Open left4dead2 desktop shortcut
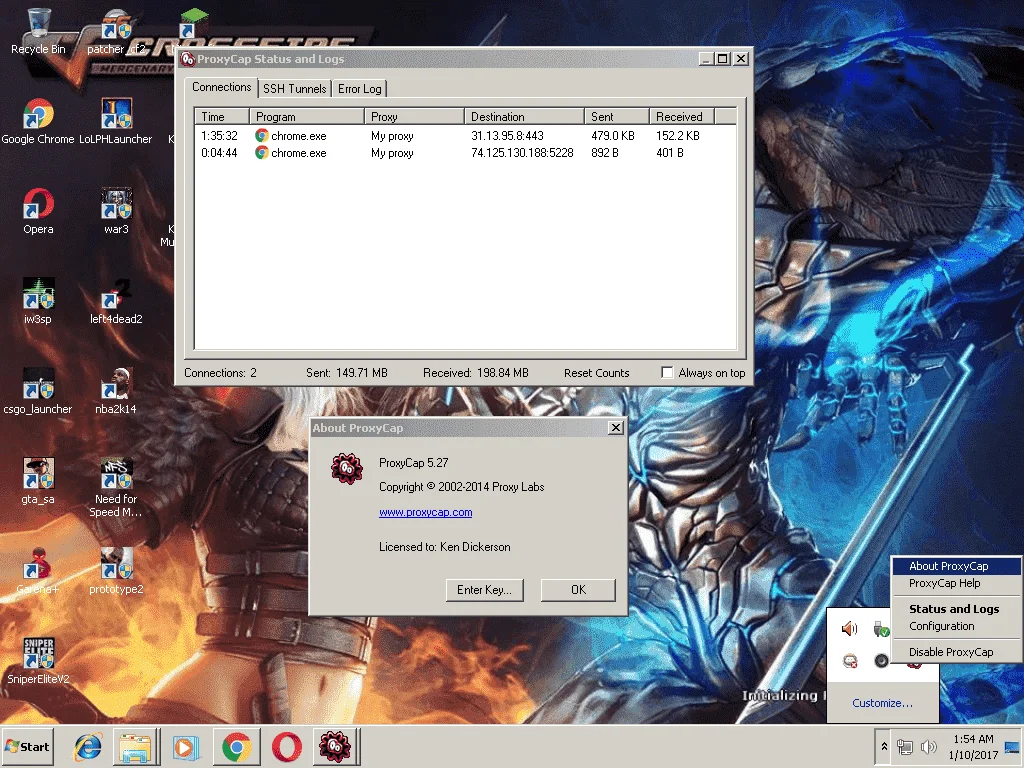1024x768 pixels. point(116,302)
